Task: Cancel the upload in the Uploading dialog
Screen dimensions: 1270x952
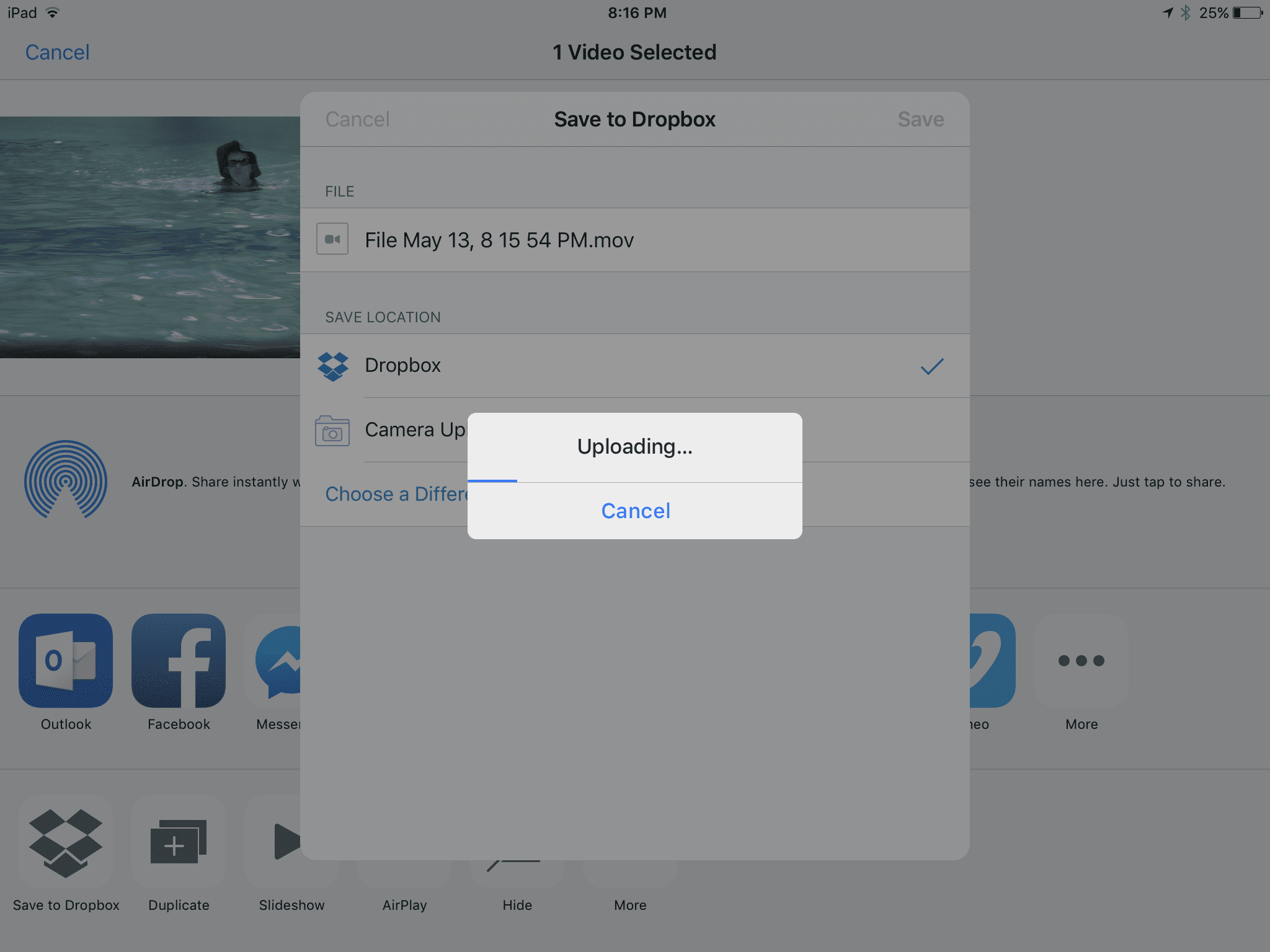Action: click(x=635, y=511)
